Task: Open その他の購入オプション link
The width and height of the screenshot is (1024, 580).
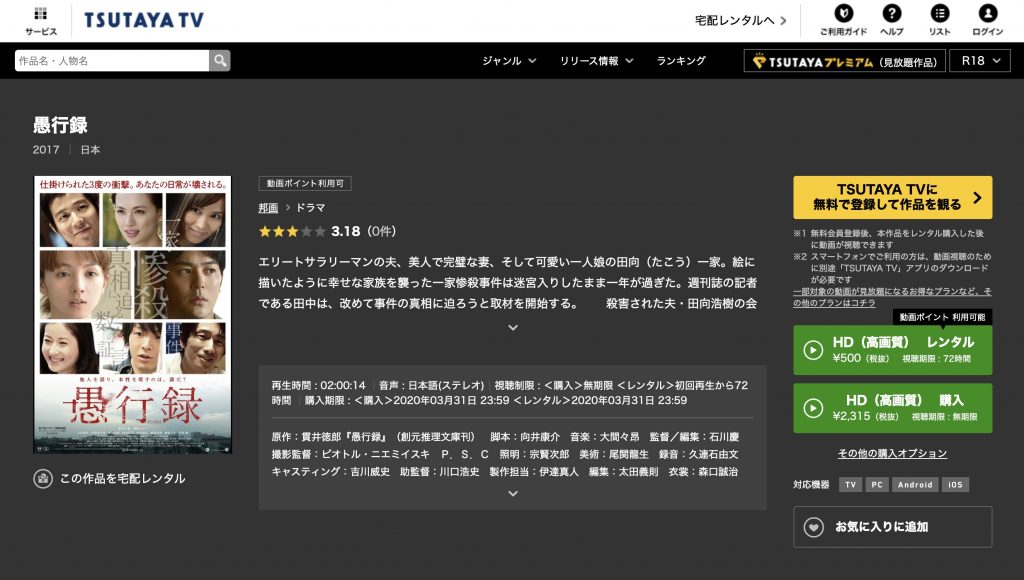Action: 892,453
